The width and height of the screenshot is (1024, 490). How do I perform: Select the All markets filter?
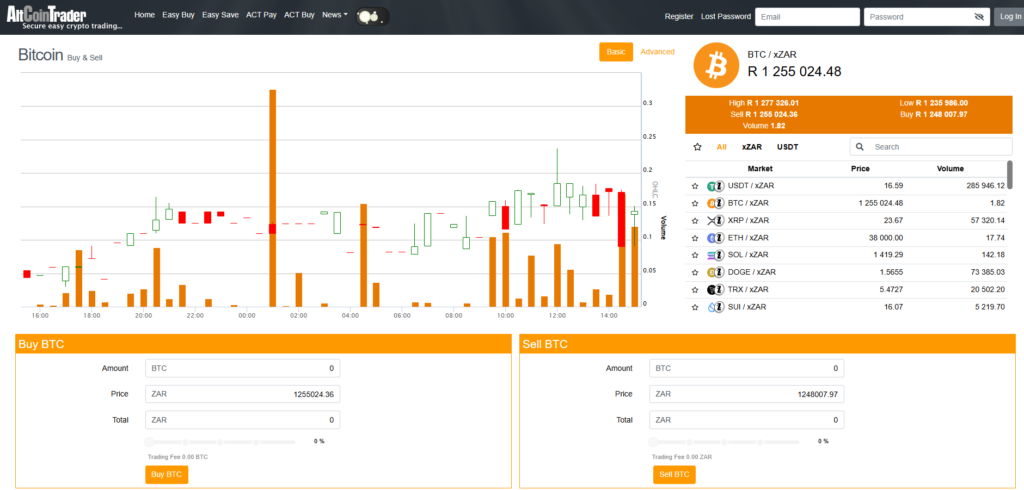(721, 147)
